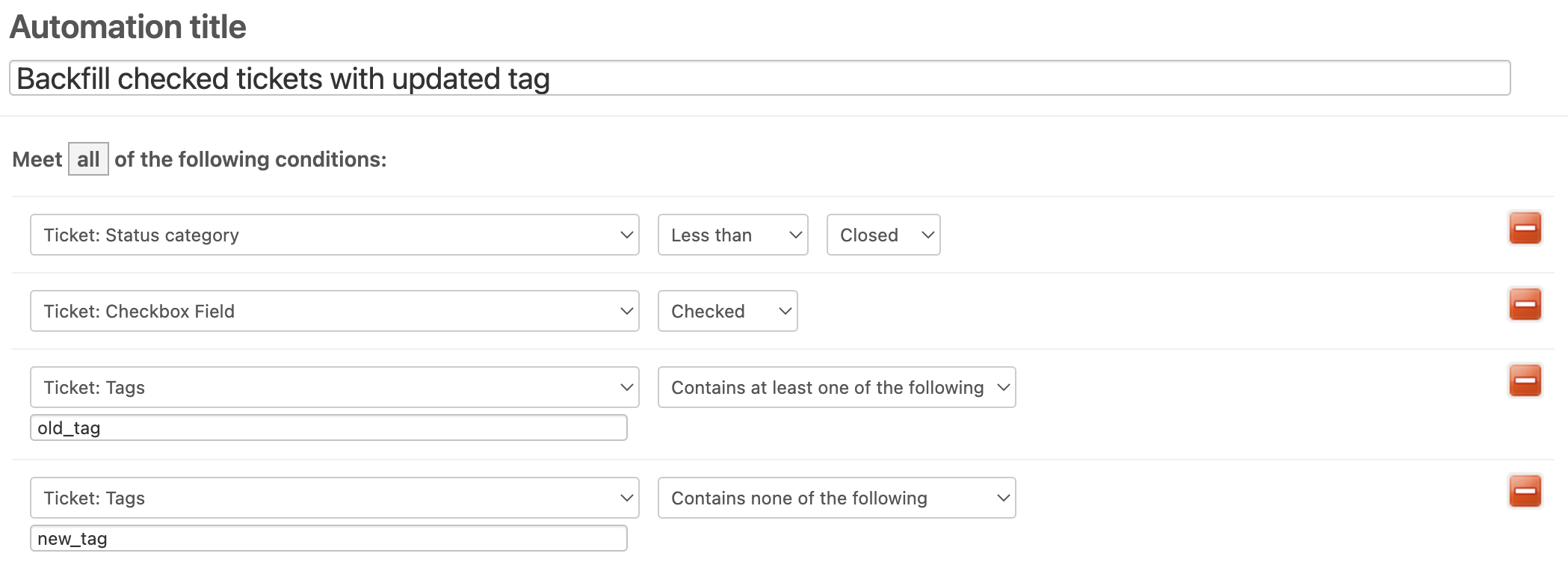Focus the old_tag tag input field
The height and width of the screenshot is (562, 1568).
point(328,428)
